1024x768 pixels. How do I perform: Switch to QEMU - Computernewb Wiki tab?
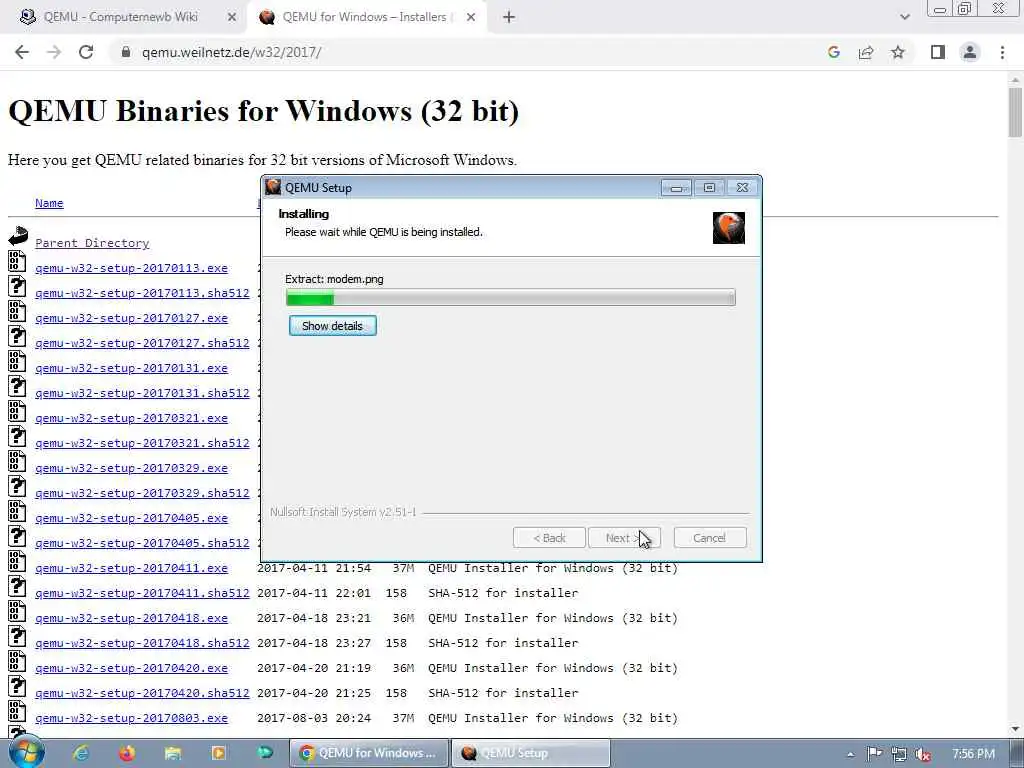(120, 17)
